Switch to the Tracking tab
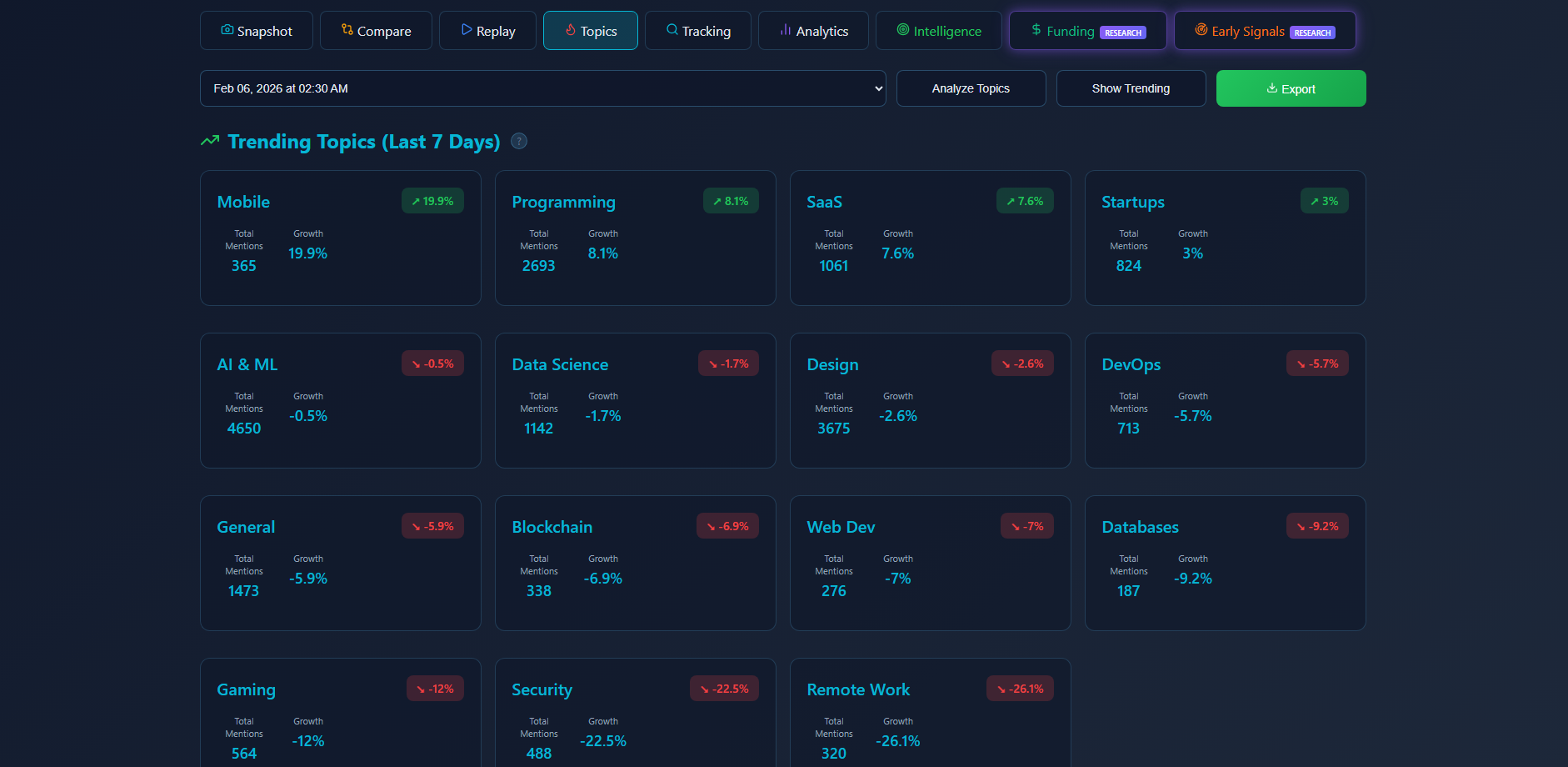Screen dimensions: 1568x767 click(x=697, y=30)
